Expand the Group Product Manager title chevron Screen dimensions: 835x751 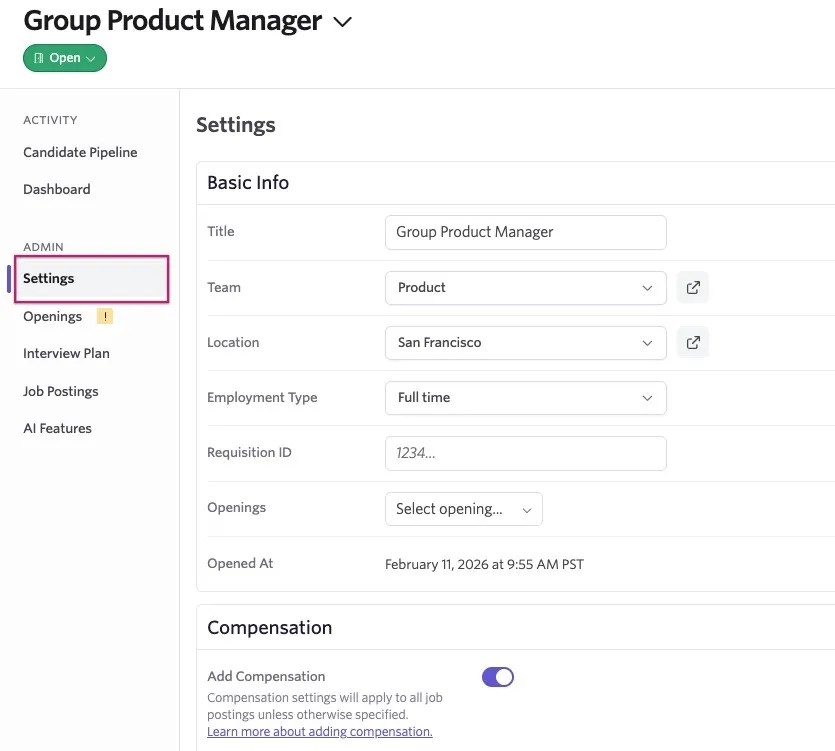tap(342, 22)
